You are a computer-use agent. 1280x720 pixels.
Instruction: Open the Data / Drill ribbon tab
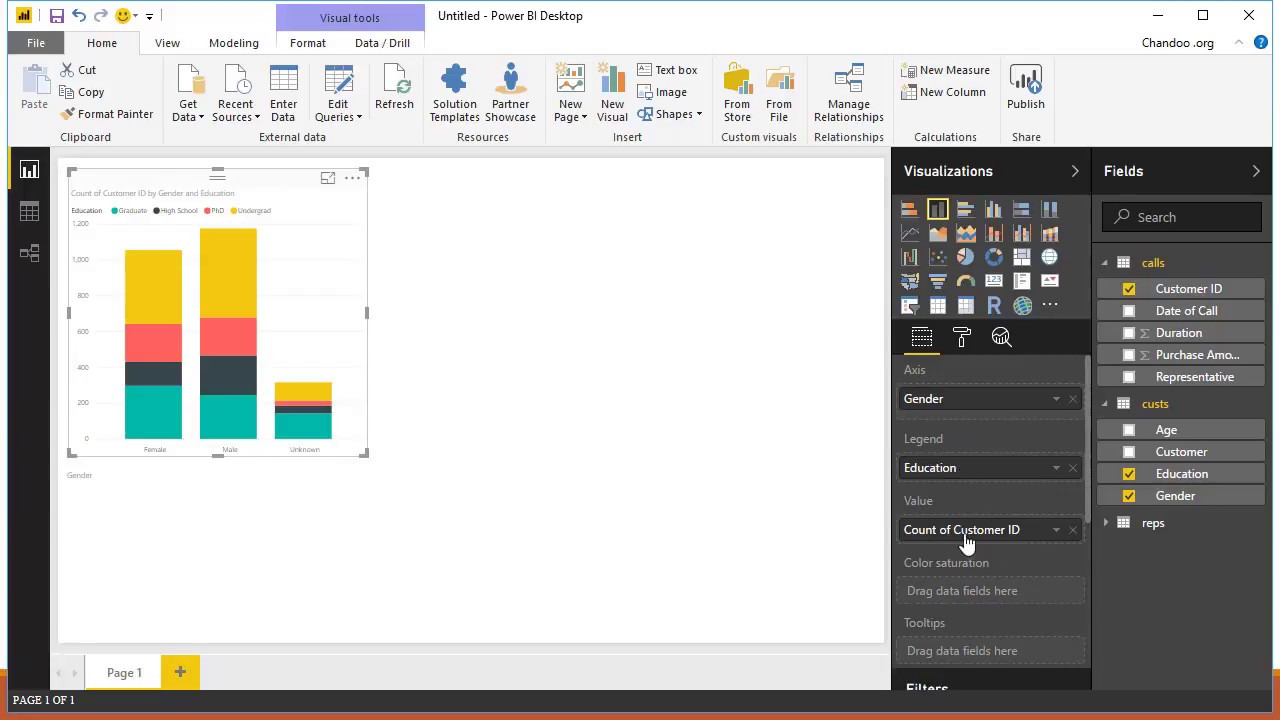382,43
